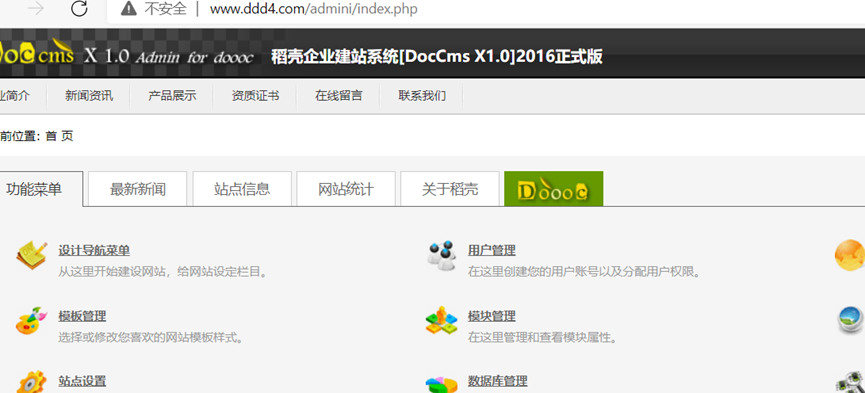Click the gear icon beside 站点设置

click(x=31, y=383)
